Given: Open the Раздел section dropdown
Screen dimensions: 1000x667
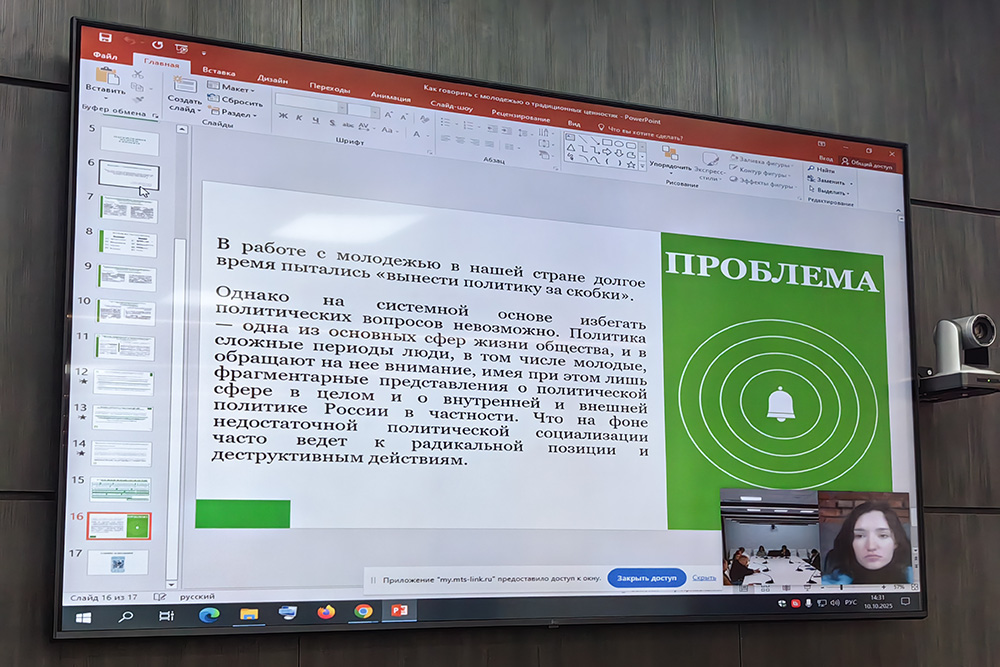Looking at the screenshot, I should [x=233, y=112].
